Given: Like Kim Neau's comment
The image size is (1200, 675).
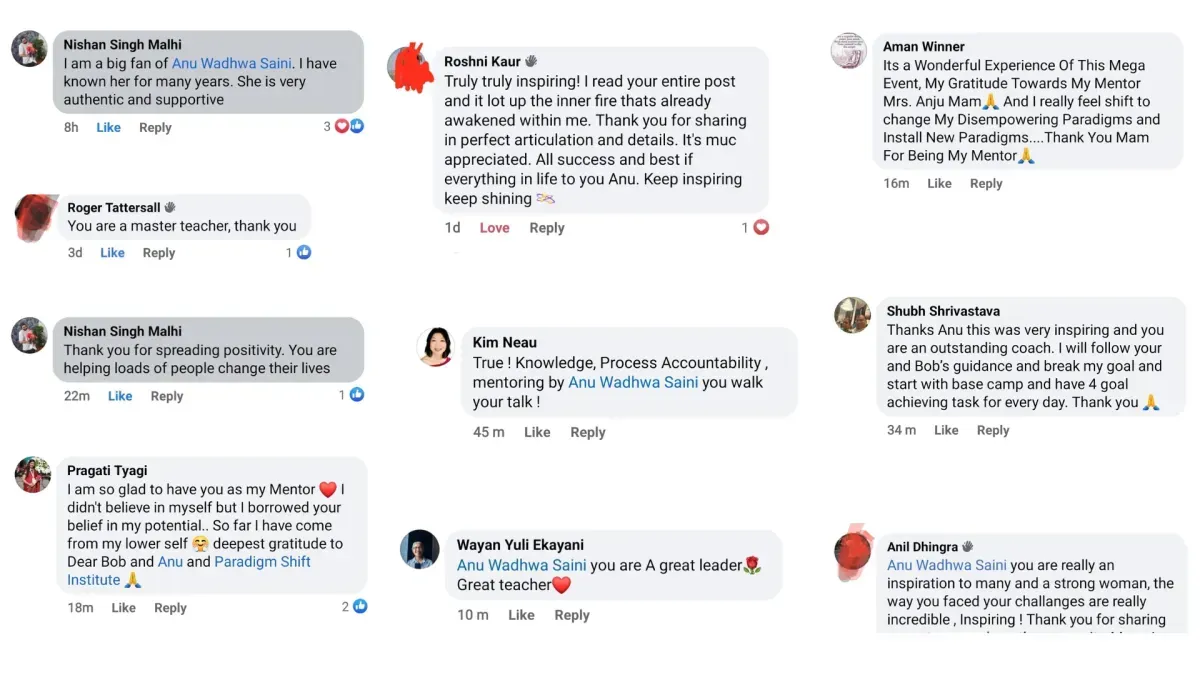Looking at the screenshot, I should pos(537,432).
